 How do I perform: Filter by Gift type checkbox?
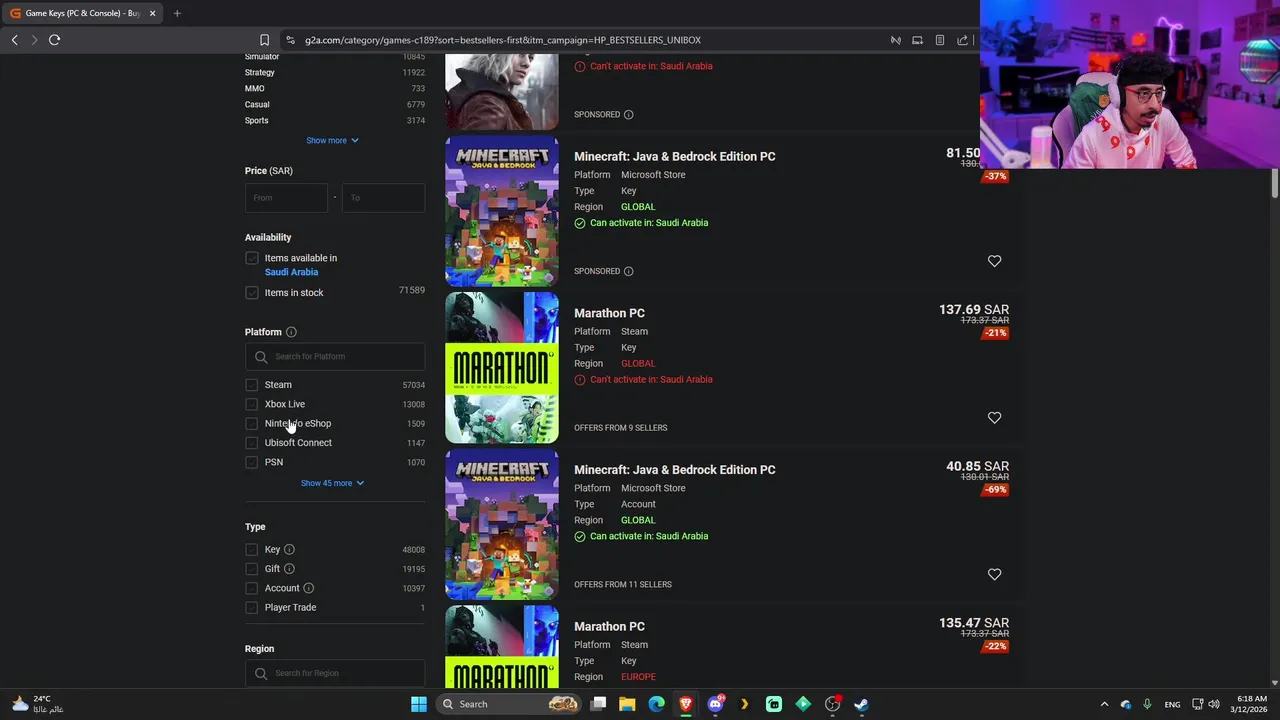point(252,569)
